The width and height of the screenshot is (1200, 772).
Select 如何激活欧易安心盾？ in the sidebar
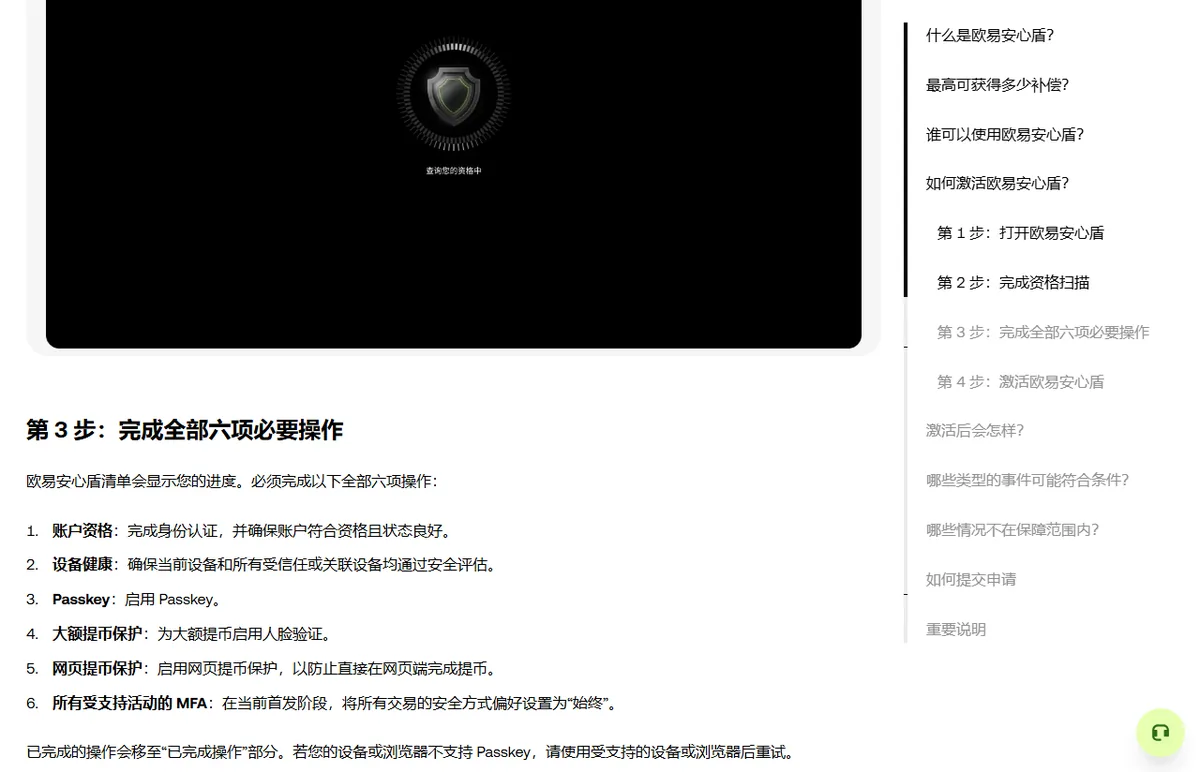(997, 183)
